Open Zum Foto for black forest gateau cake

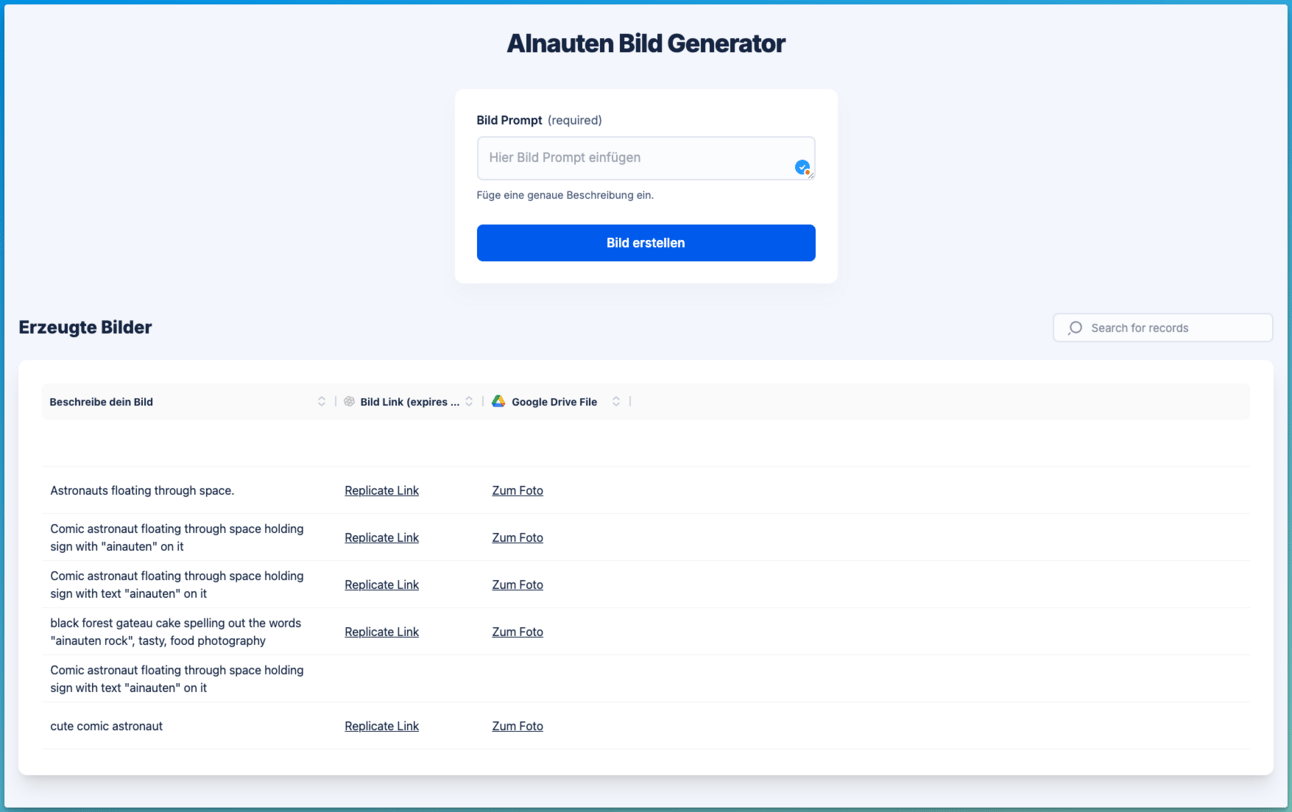[x=517, y=631]
